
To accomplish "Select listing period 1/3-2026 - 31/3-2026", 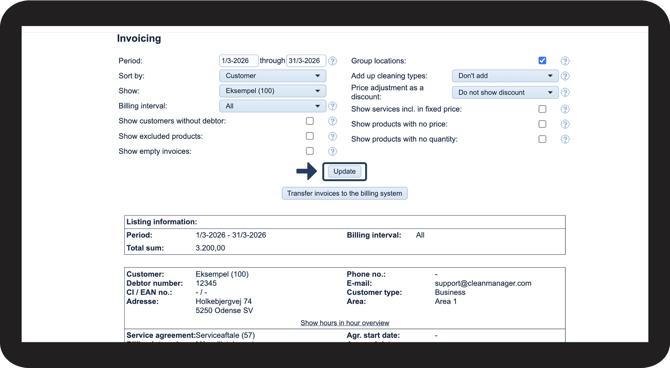I will coord(231,235).
